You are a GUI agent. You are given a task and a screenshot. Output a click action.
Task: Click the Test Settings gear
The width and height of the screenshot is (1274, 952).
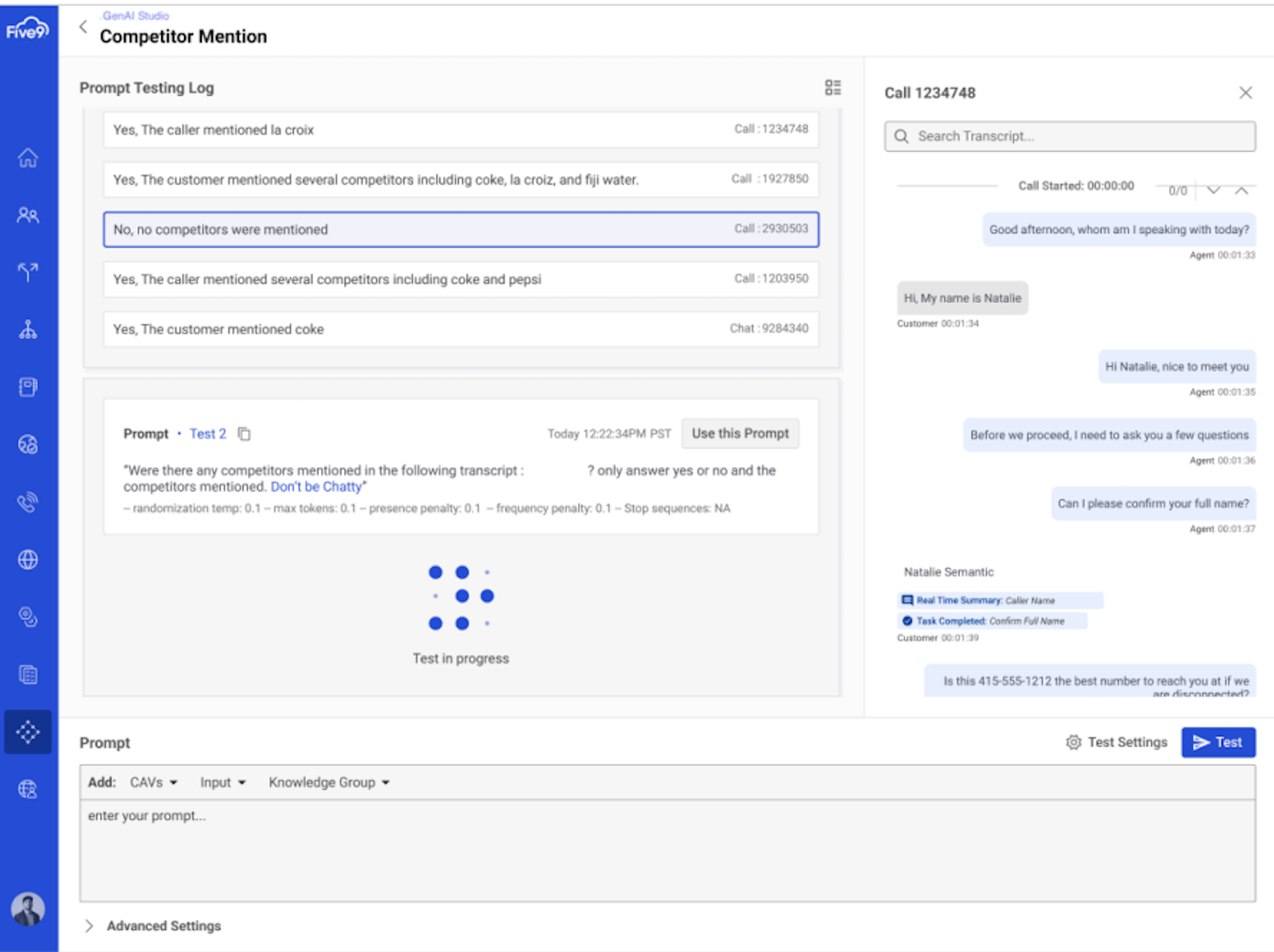[x=1073, y=742]
